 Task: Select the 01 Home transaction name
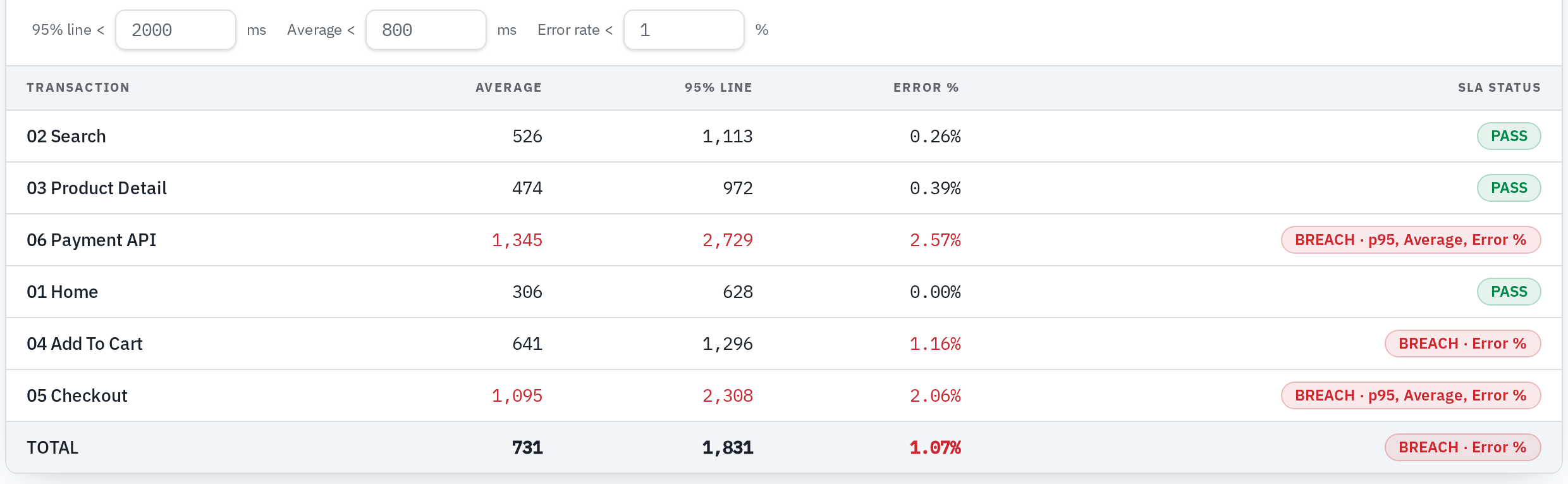[62, 292]
